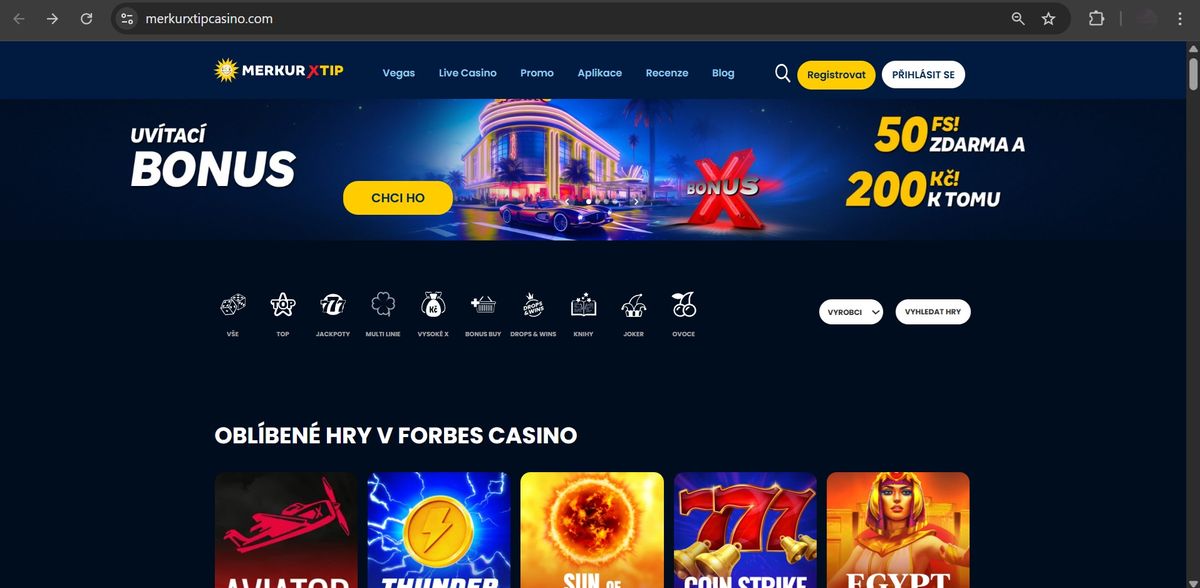Select the Joker hat category icon
1200x588 pixels.
634,305
